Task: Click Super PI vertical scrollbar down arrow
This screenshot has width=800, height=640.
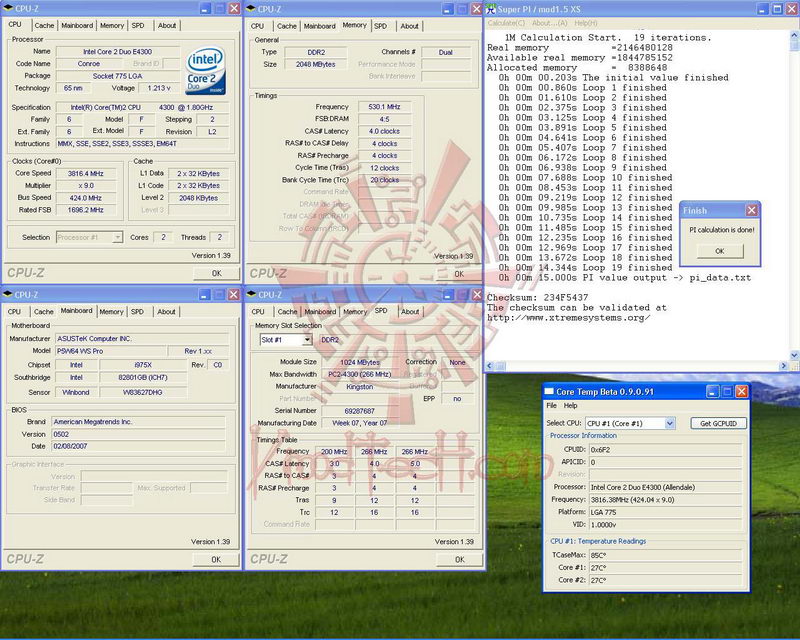Action: [794, 356]
